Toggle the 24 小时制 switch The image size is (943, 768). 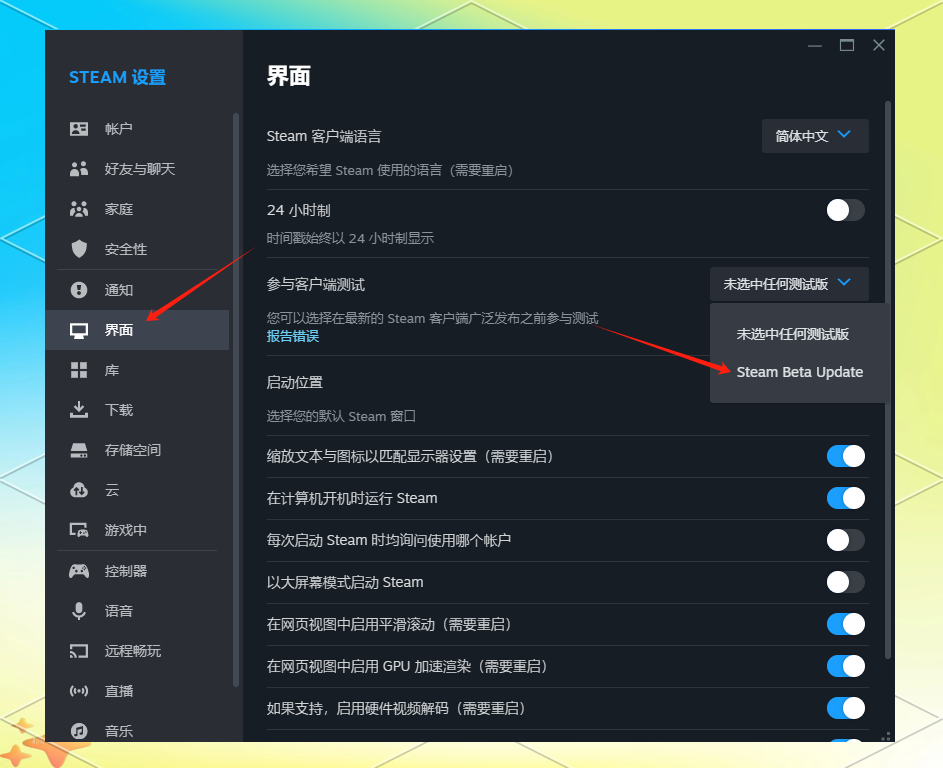coord(846,210)
